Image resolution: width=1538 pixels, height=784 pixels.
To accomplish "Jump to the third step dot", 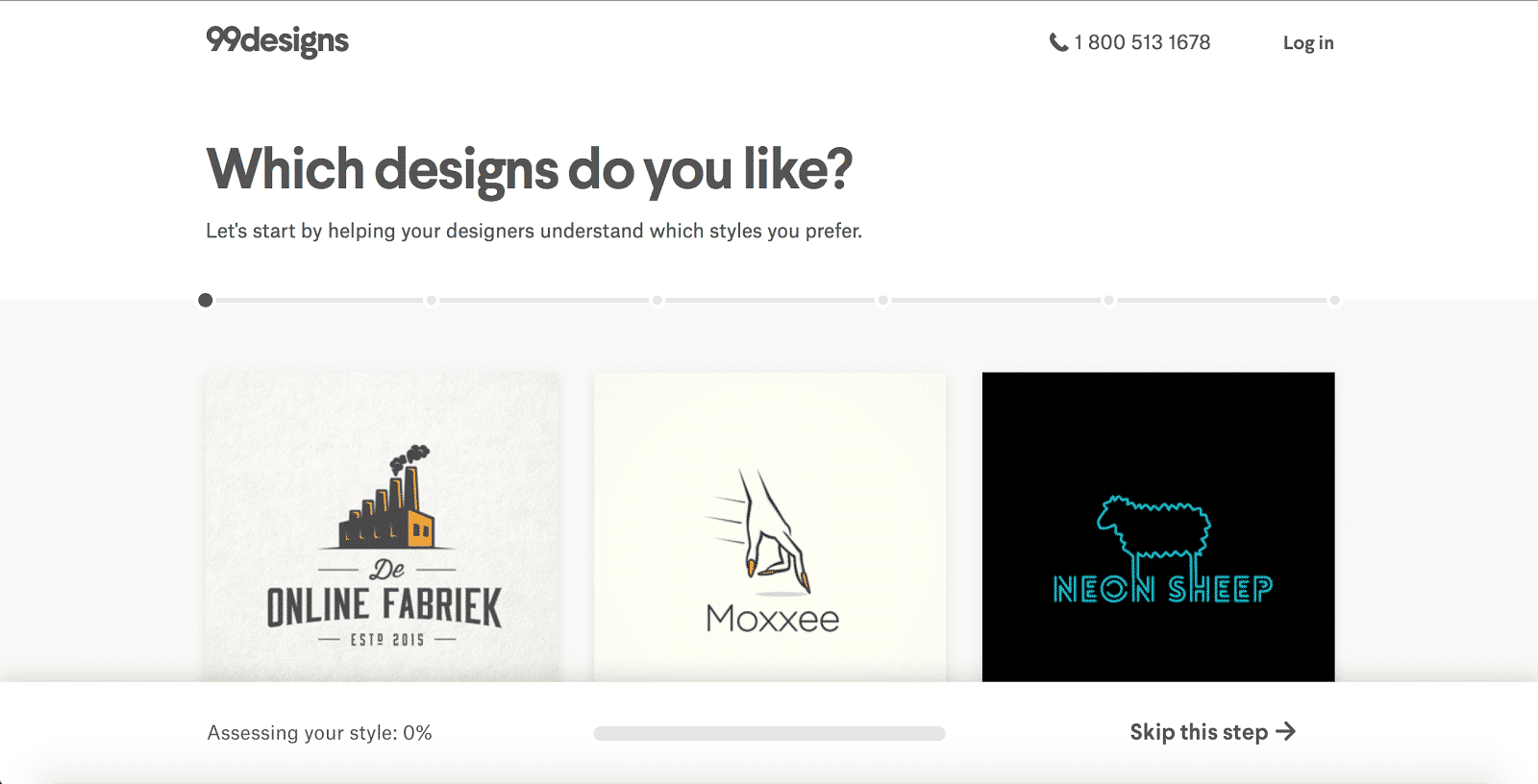I will coord(657,301).
